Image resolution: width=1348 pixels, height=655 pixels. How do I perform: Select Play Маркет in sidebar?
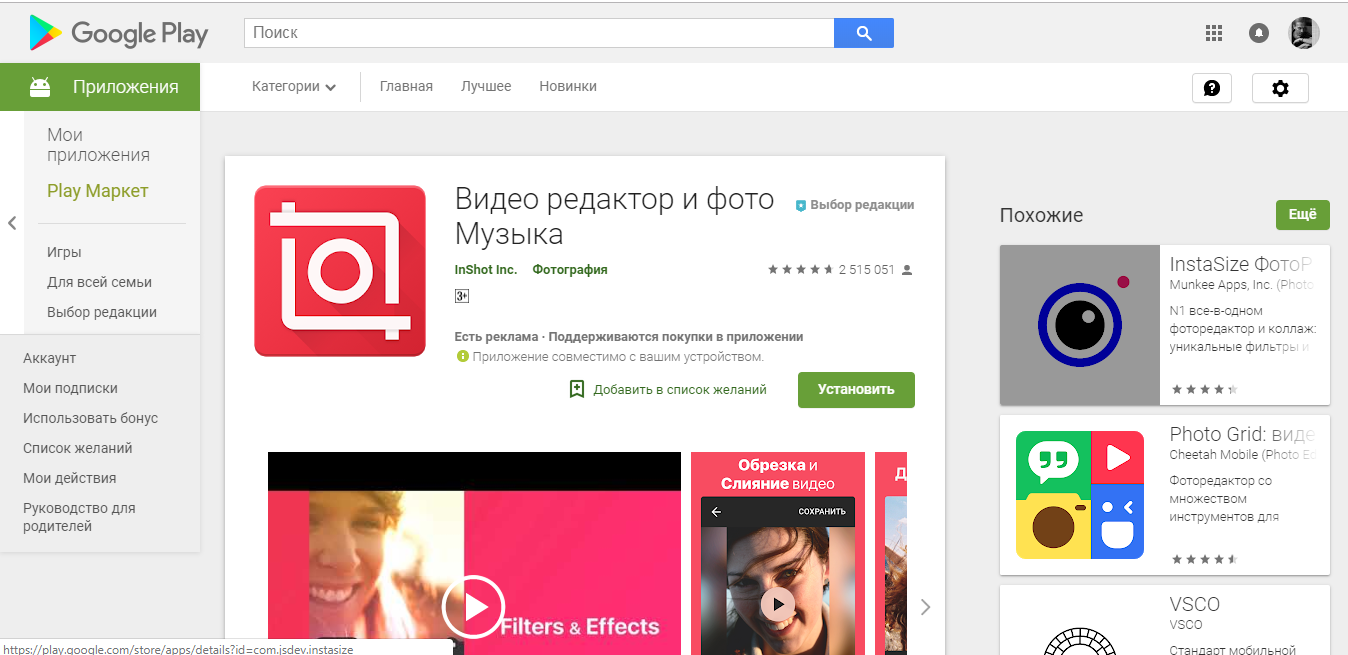tap(97, 191)
